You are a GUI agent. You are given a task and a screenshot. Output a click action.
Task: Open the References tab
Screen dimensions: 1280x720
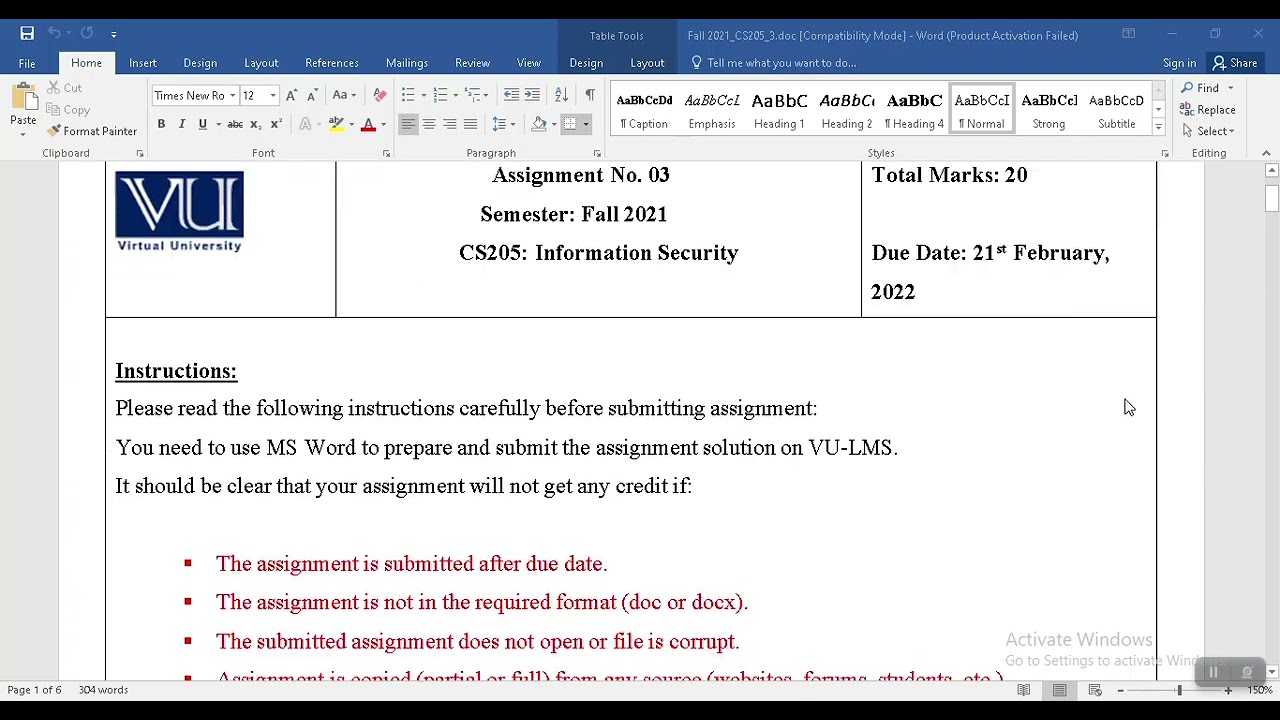tap(332, 63)
